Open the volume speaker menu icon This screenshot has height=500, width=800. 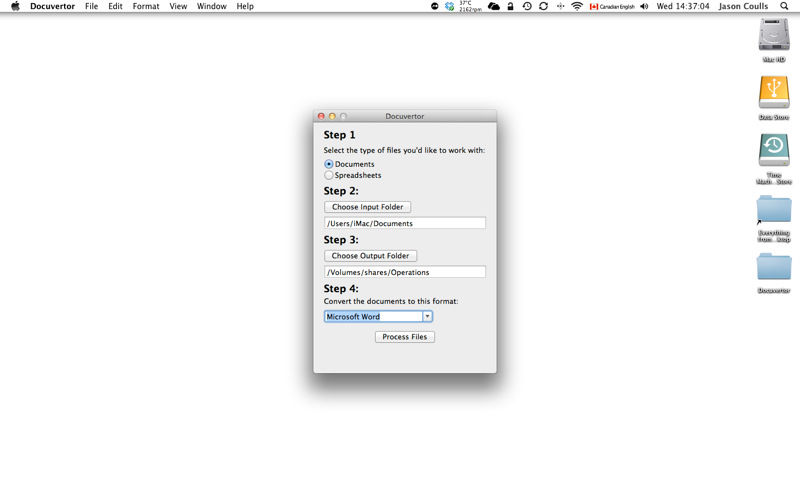coord(644,6)
